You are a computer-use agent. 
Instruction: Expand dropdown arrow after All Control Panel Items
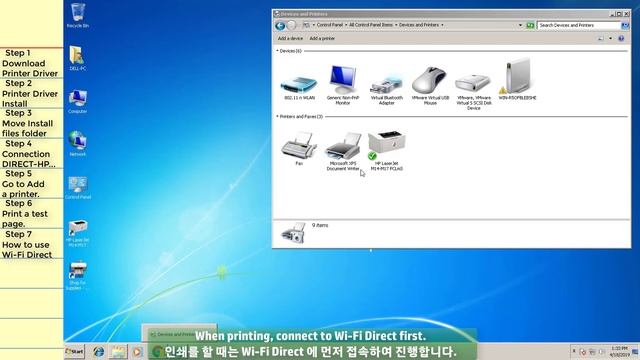coord(396,25)
